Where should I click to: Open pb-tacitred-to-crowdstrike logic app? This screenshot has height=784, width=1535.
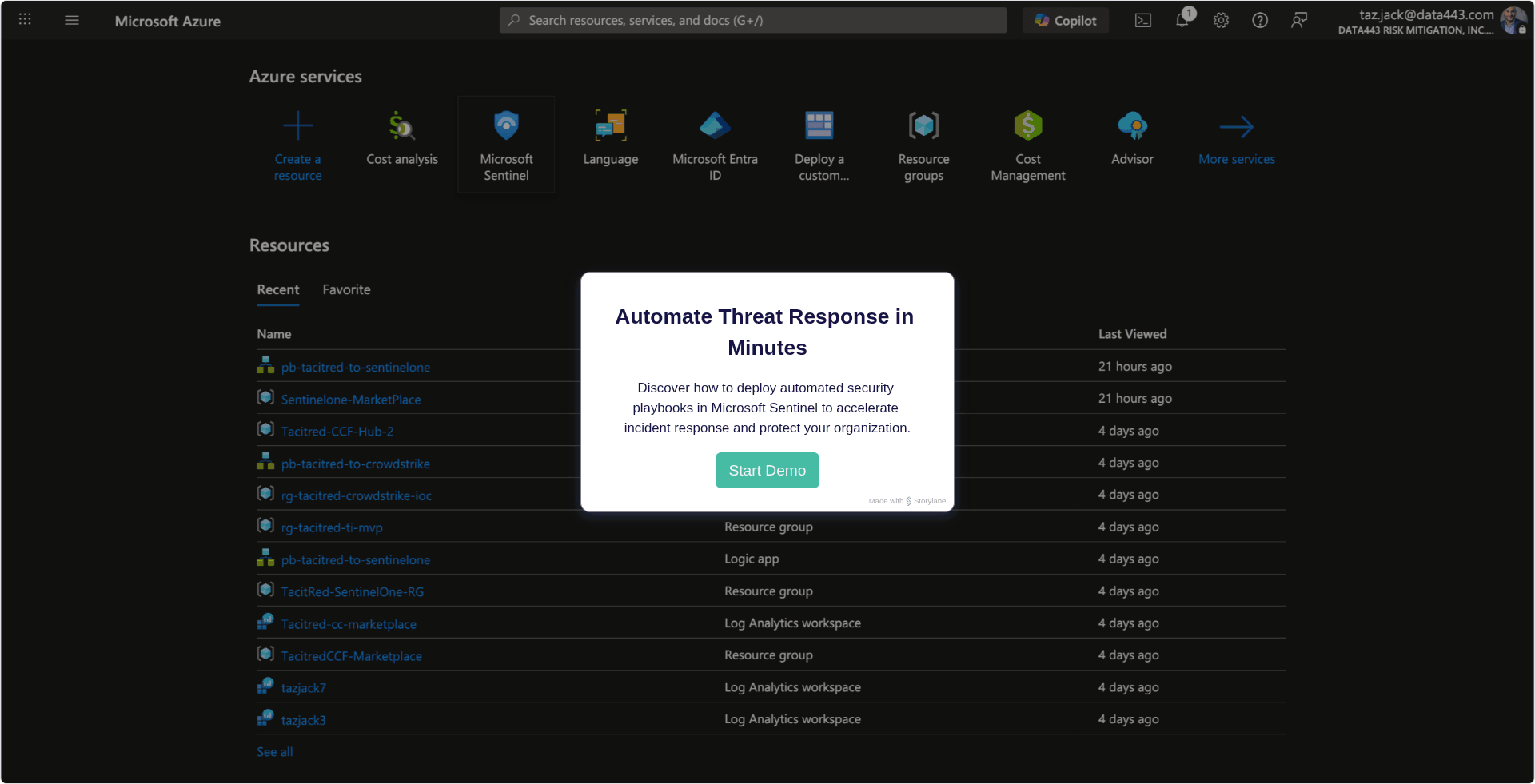pyautogui.click(x=355, y=464)
